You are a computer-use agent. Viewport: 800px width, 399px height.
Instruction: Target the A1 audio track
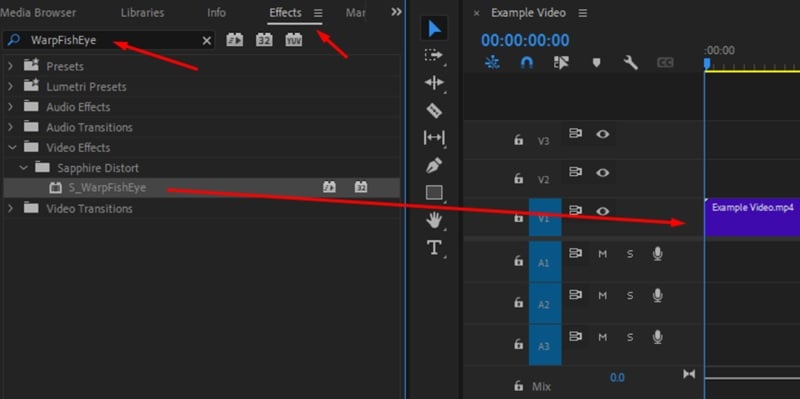545,262
